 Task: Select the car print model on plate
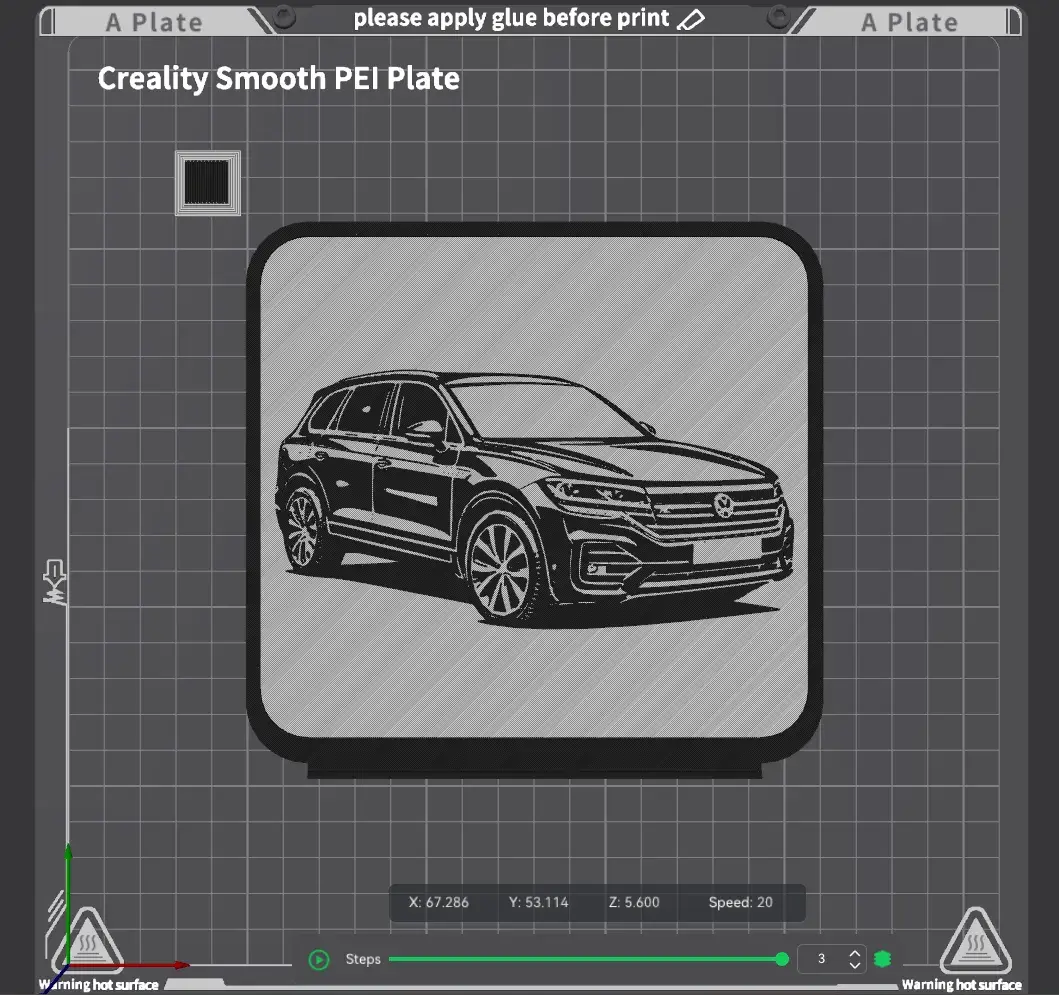[x=534, y=500]
